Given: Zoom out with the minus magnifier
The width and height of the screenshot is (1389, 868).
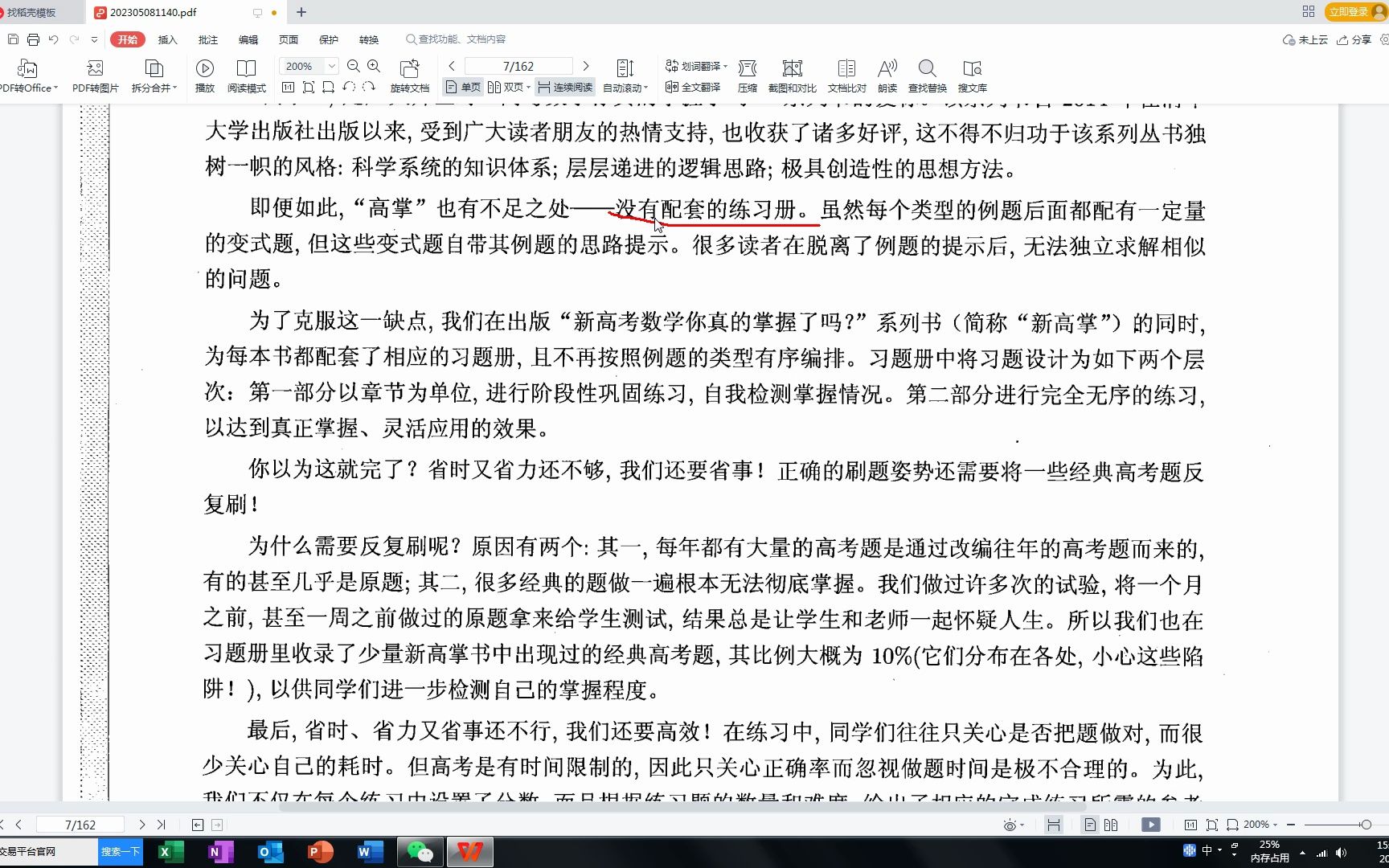Looking at the screenshot, I should click(x=353, y=66).
